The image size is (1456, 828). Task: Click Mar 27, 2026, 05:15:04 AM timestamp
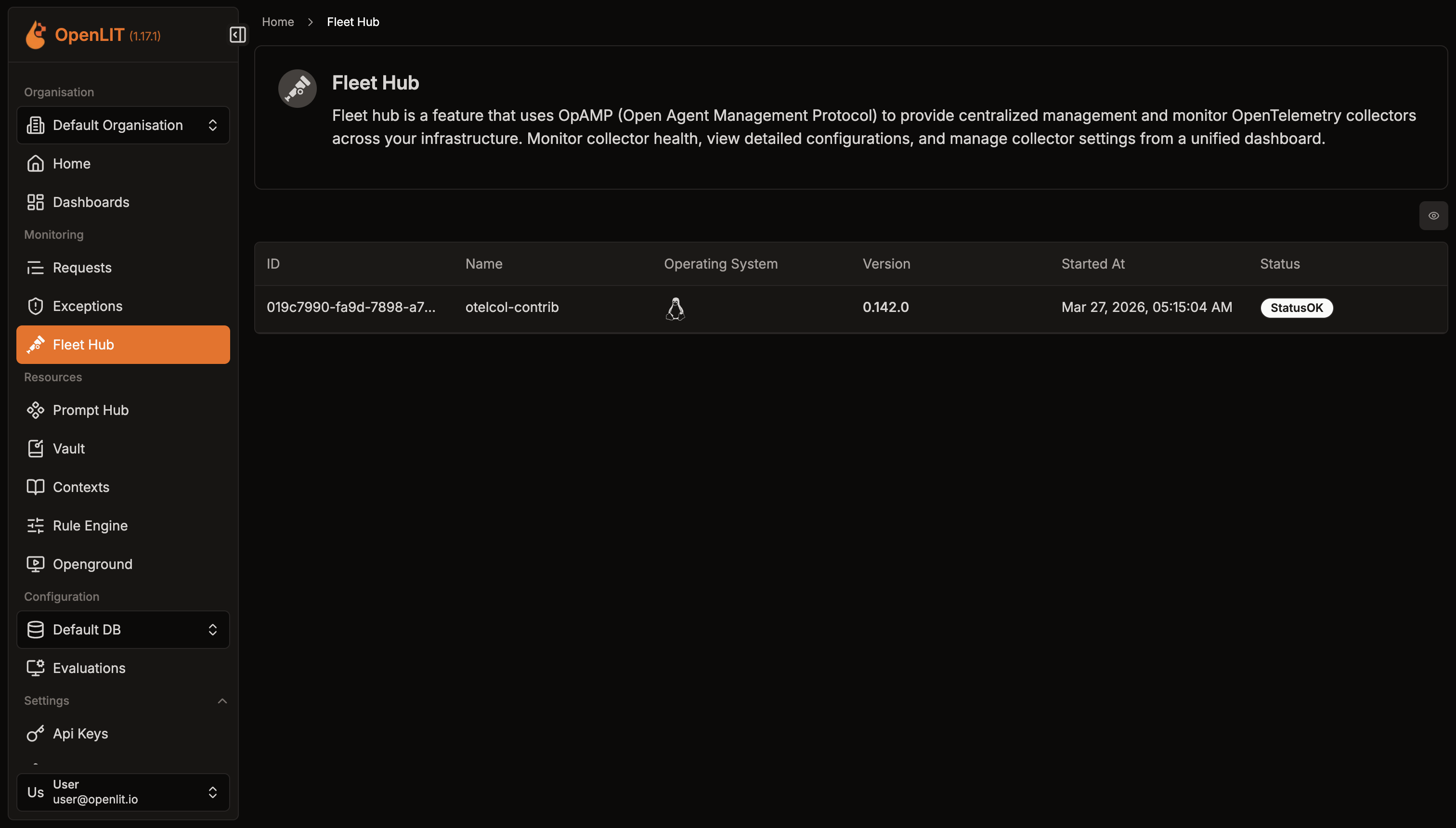1146,307
